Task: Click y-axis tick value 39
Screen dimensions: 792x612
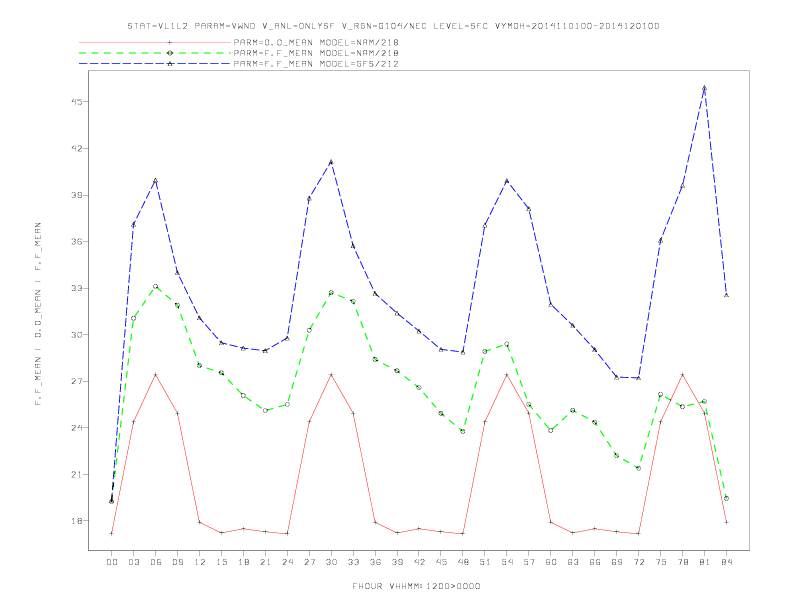Action: click(x=76, y=195)
